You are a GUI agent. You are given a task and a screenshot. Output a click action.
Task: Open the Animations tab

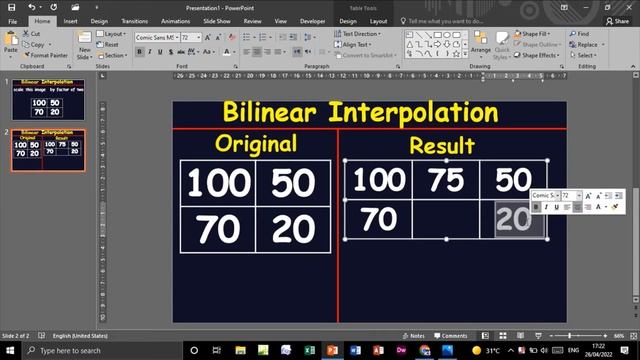point(176,21)
